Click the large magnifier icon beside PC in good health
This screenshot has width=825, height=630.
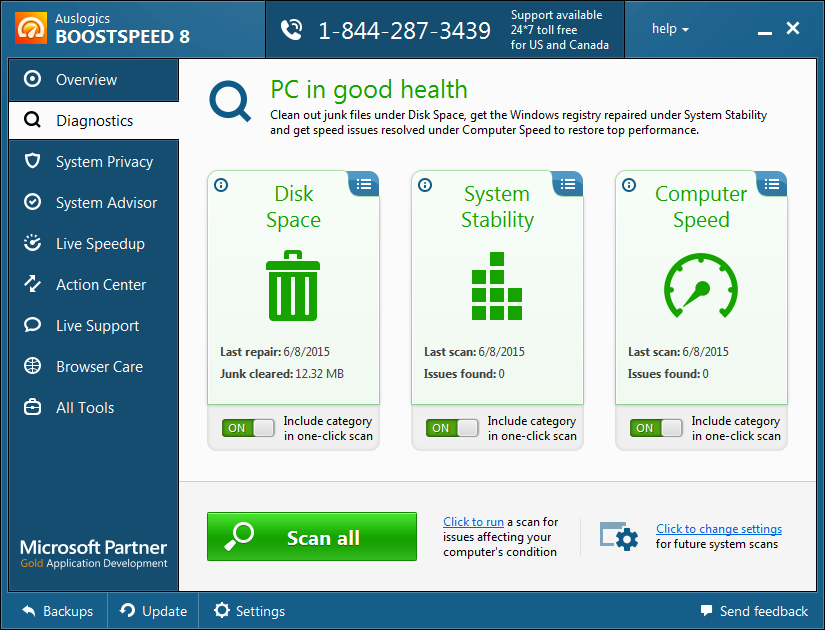click(230, 101)
